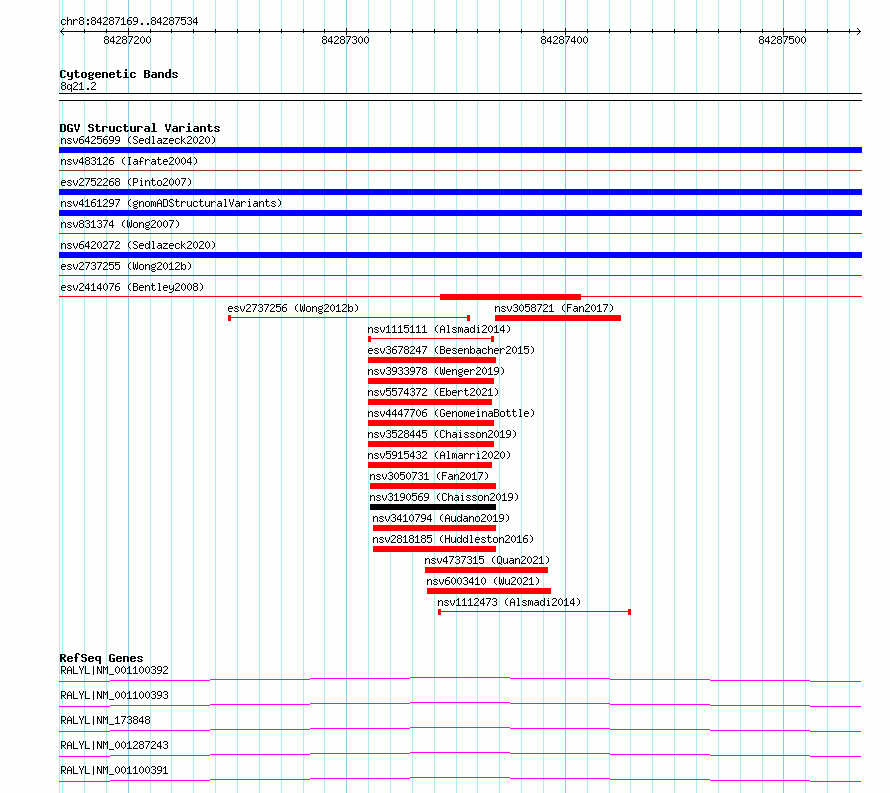Click esv2737256 (Wong2012b) label
This screenshot has height=793, width=890.
click(x=293, y=308)
